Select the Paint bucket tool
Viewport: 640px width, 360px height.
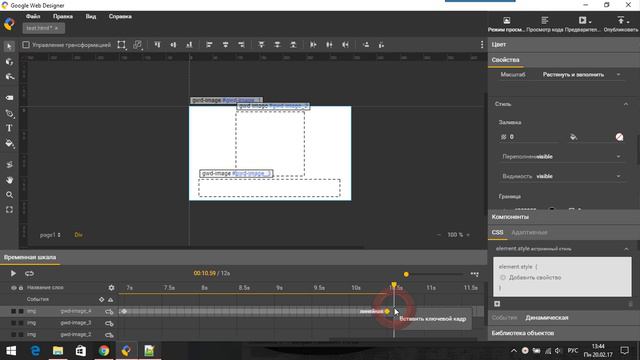9,144
